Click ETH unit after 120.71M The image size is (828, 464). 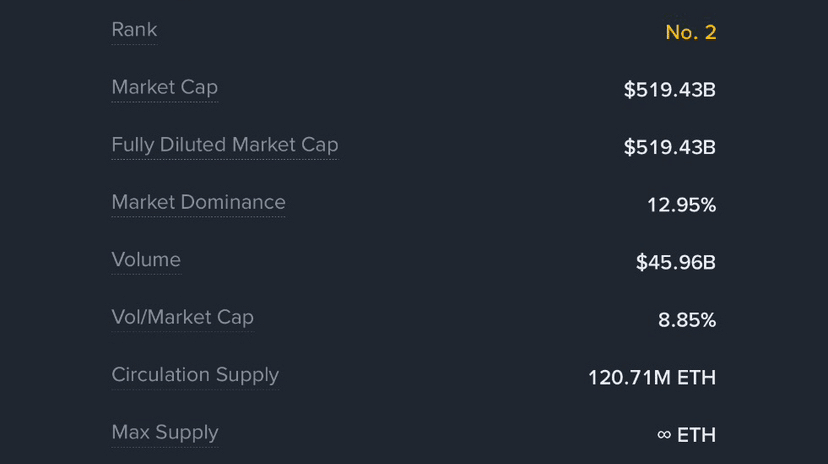pos(696,378)
